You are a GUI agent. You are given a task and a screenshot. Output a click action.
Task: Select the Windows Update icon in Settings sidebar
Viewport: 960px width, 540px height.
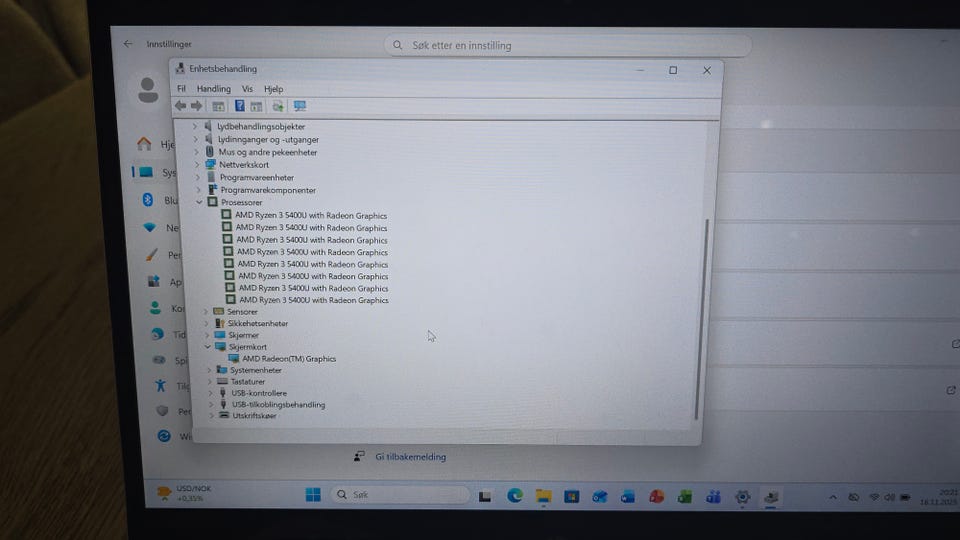tap(163, 436)
